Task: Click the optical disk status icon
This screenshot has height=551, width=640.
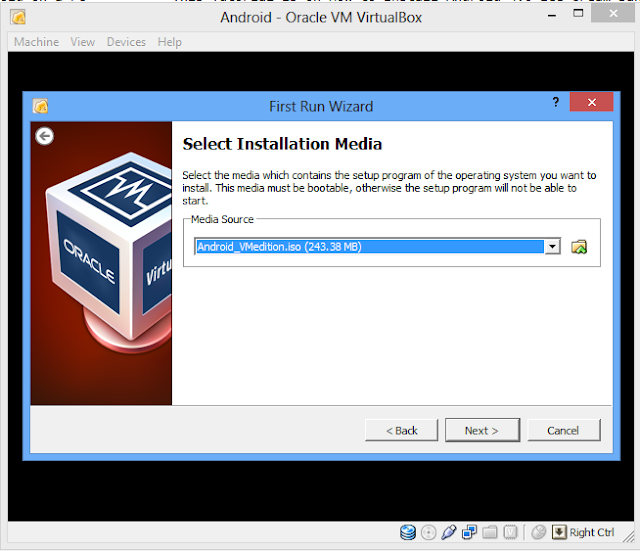Action: click(428, 532)
